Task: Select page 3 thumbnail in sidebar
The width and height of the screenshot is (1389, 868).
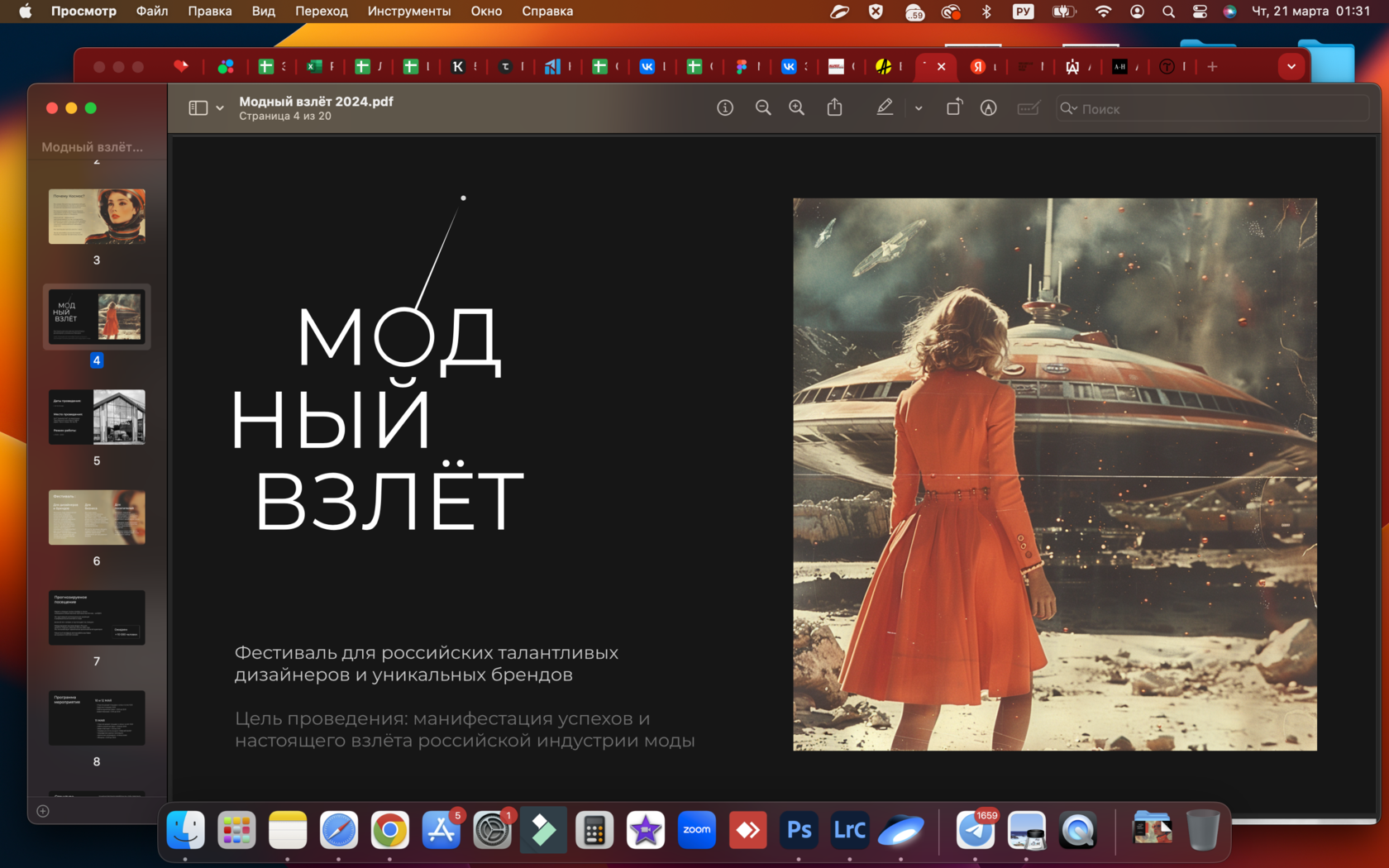Action: (97, 217)
